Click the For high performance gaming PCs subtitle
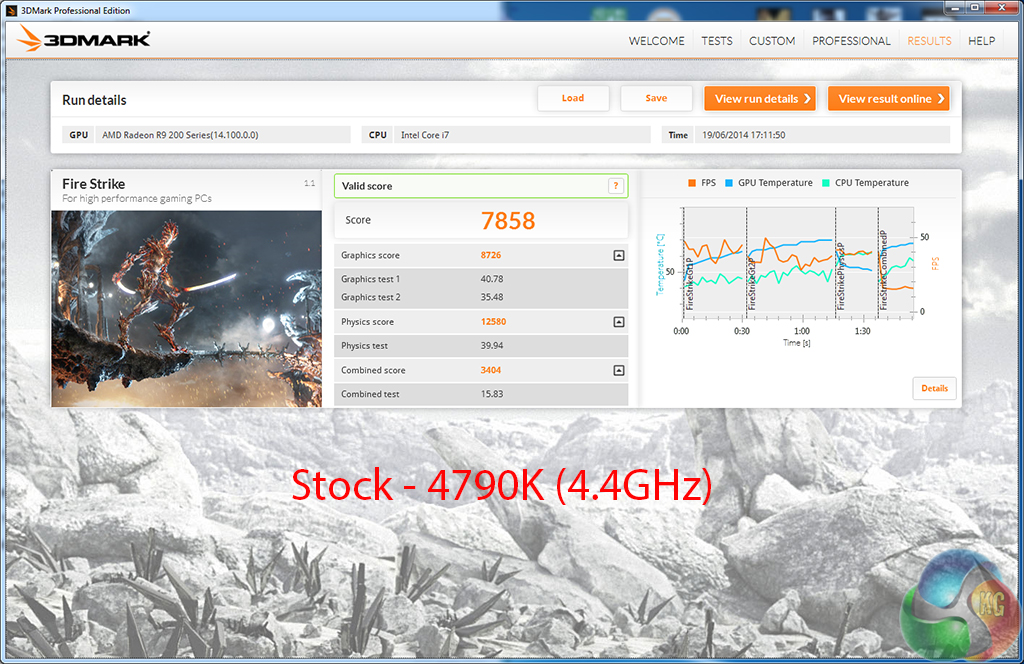The width and height of the screenshot is (1024, 664). click(137, 198)
